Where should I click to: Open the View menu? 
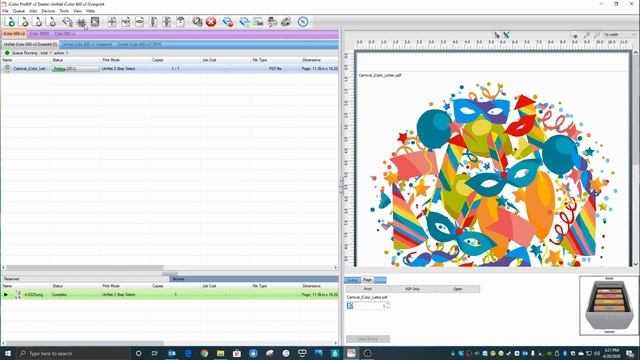click(x=77, y=11)
